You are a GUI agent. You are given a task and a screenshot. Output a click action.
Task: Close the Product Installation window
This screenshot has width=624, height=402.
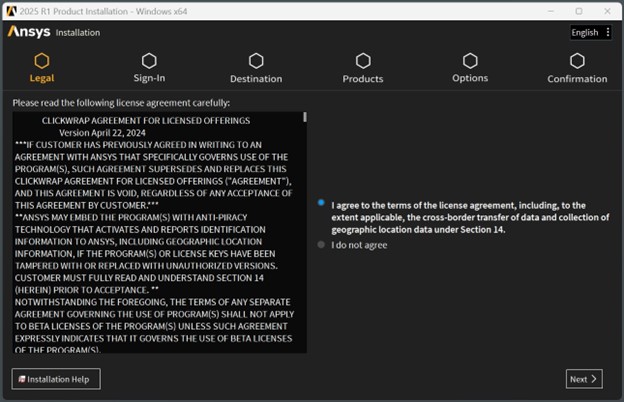(607, 11)
